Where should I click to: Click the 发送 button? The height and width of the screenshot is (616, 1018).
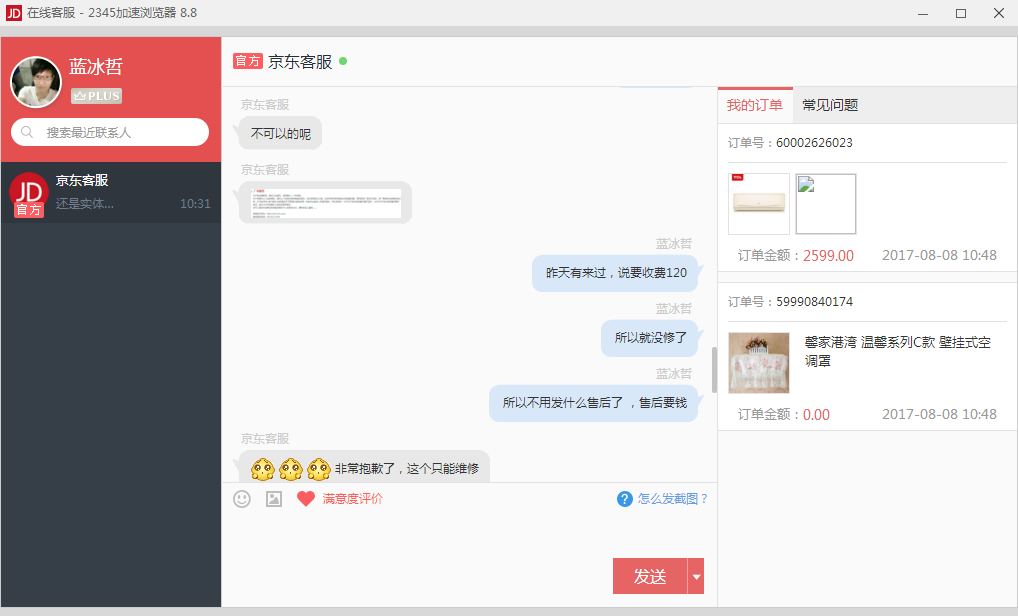click(650, 576)
